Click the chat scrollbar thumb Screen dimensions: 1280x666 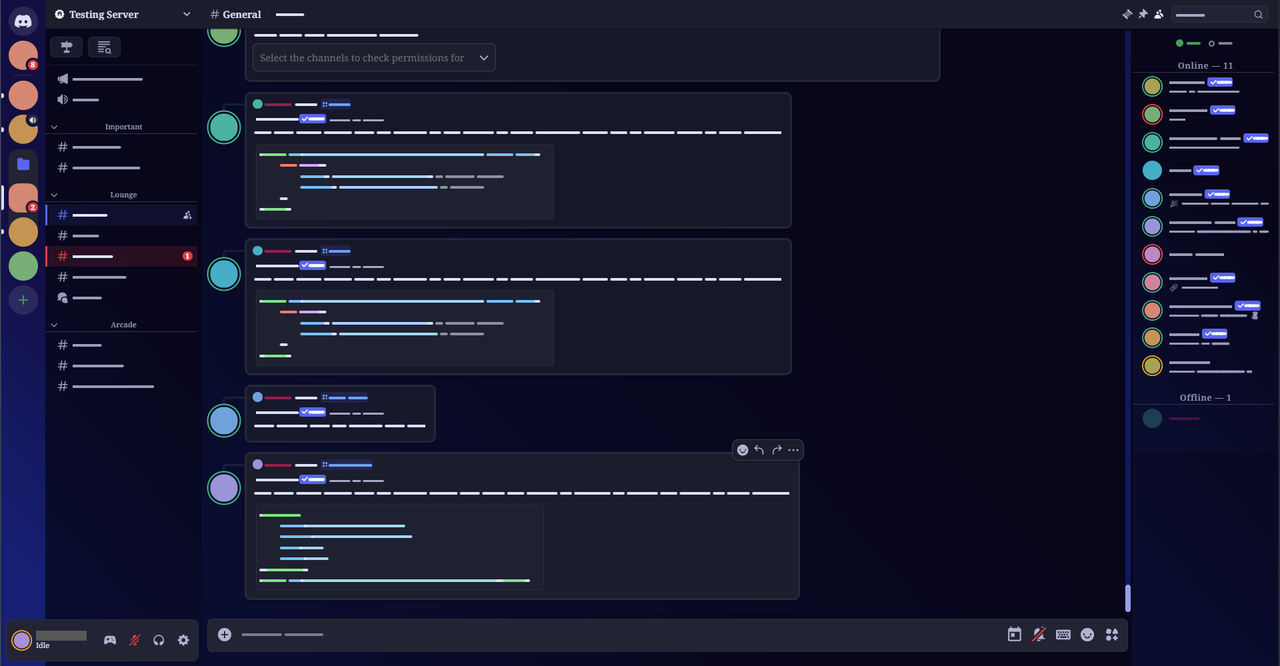(x=1128, y=598)
